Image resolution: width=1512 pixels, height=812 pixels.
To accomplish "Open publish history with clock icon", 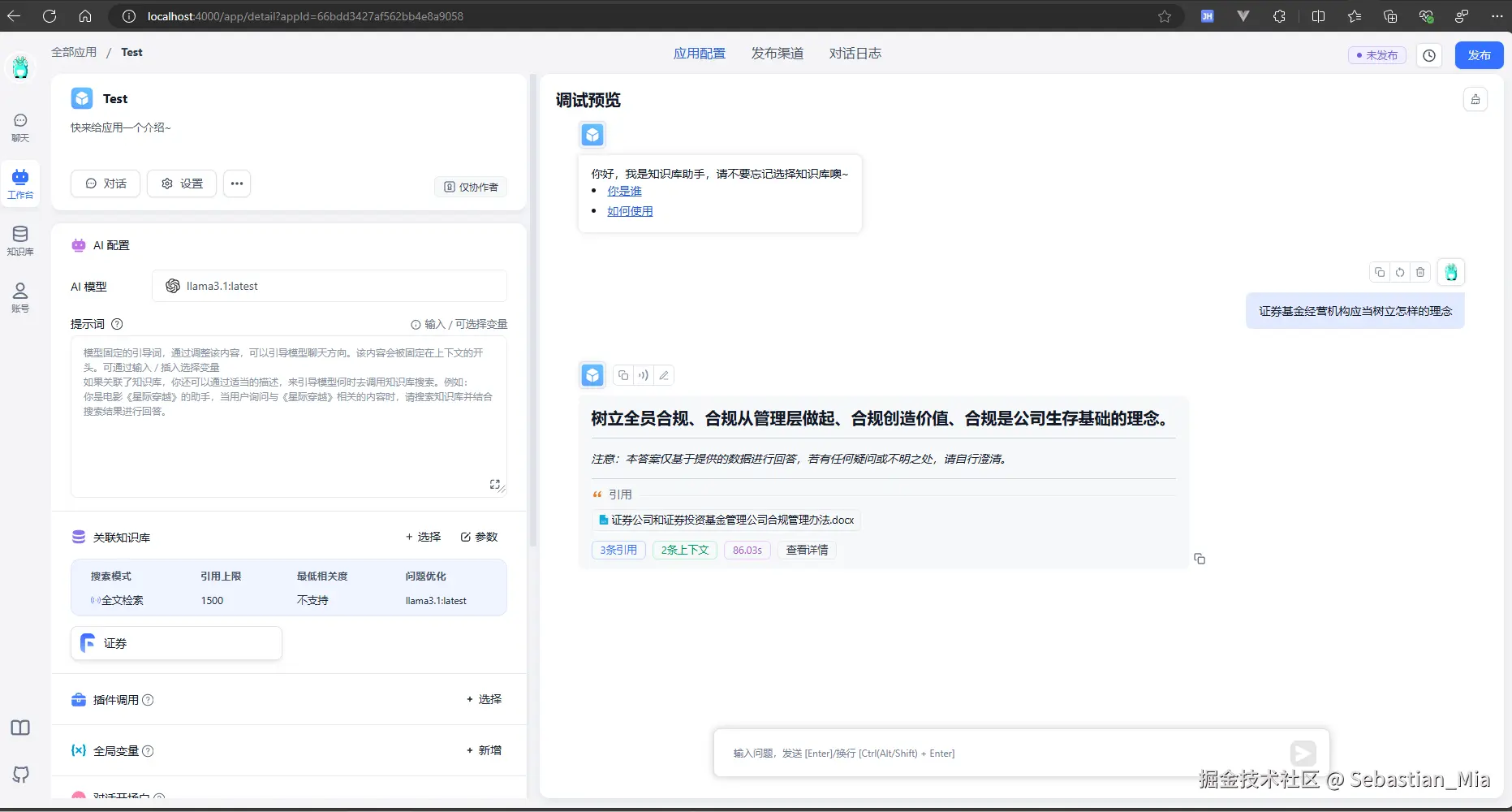I will [x=1428, y=55].
